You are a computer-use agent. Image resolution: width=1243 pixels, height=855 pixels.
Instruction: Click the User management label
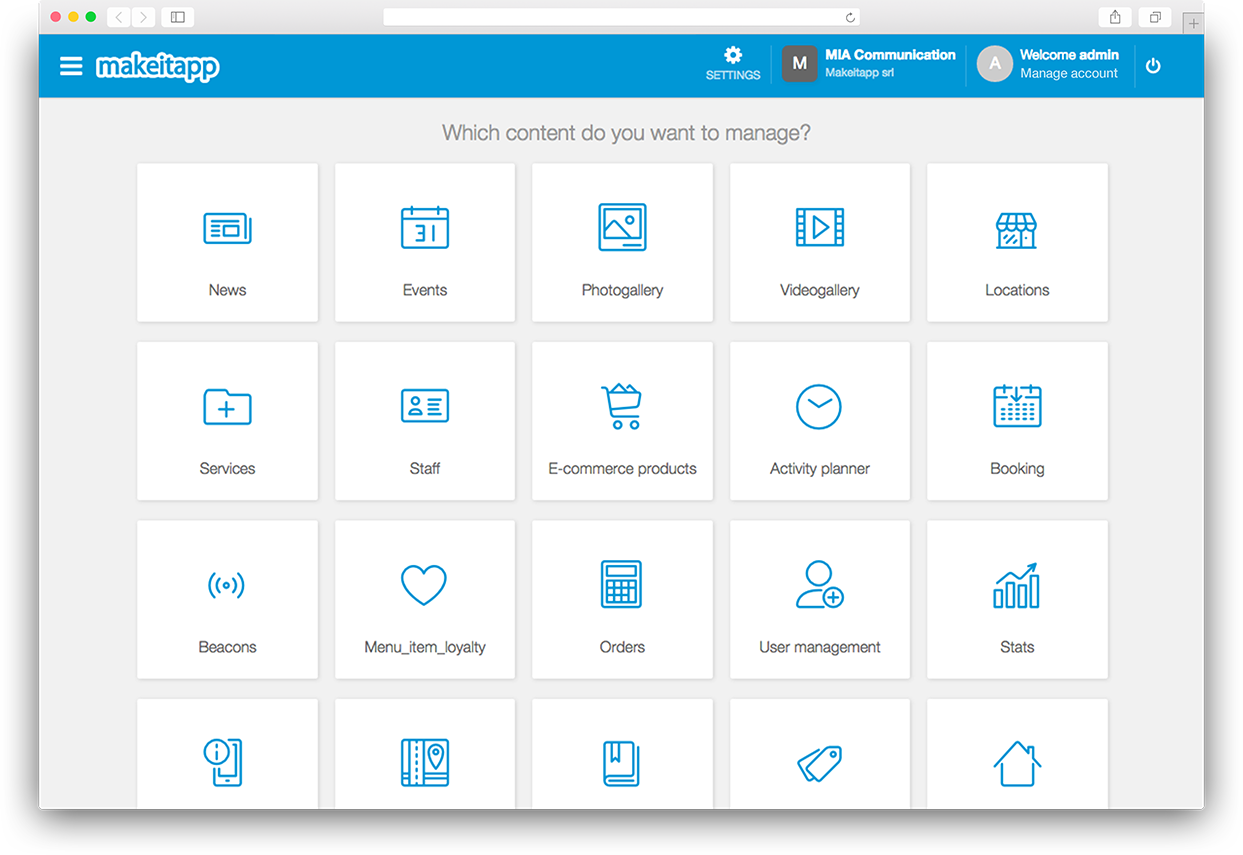point(820,647)
